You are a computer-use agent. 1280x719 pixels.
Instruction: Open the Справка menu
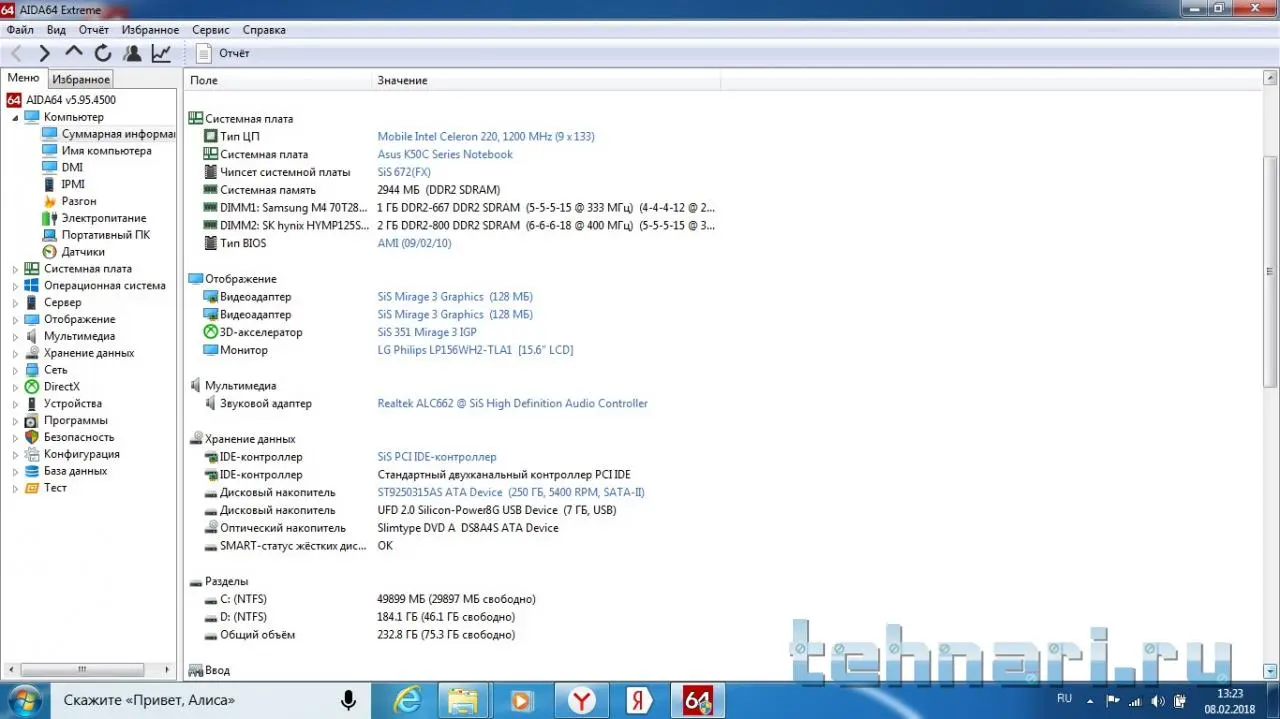tap(264, 30)
